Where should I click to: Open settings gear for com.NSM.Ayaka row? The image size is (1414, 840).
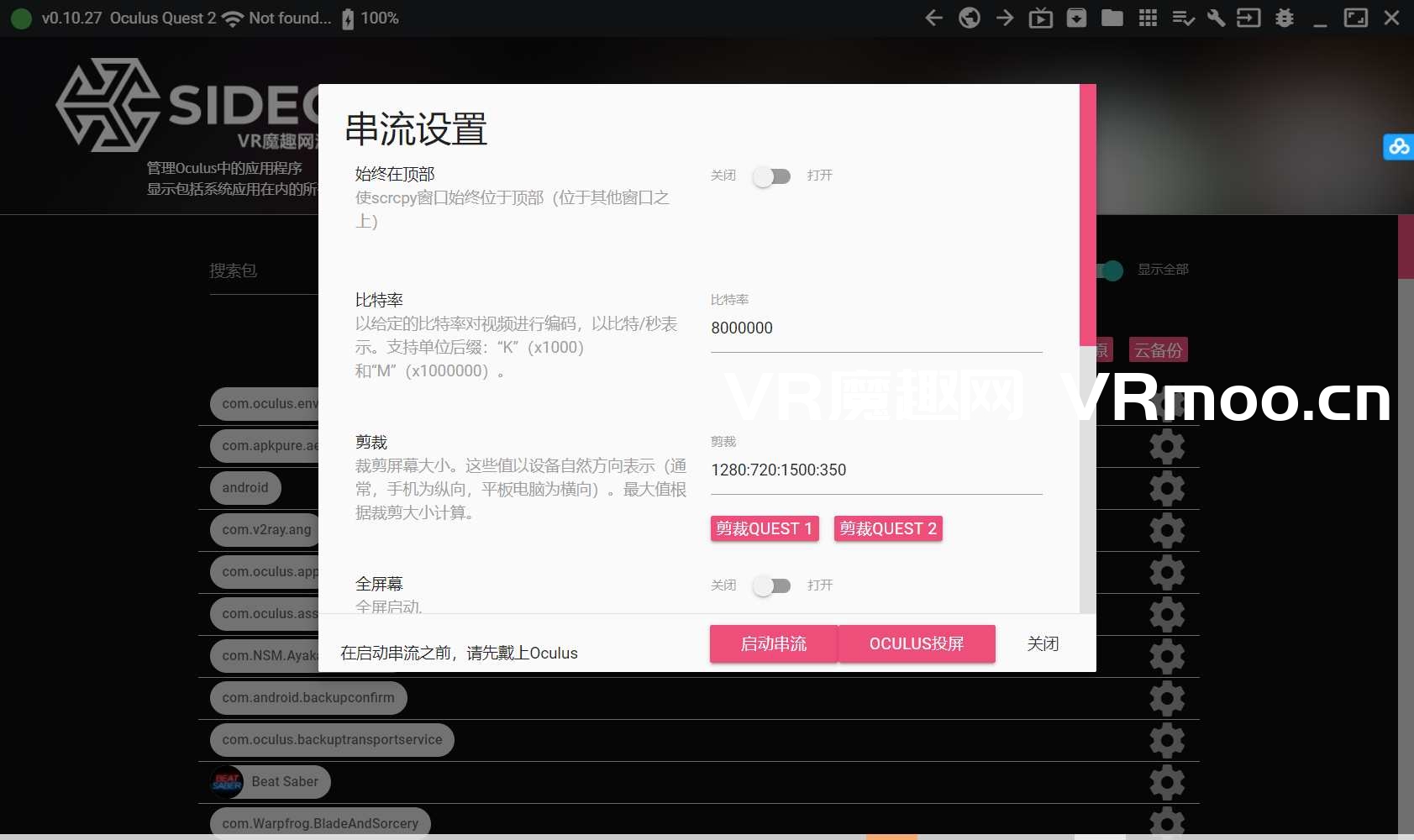[1167, 657]
